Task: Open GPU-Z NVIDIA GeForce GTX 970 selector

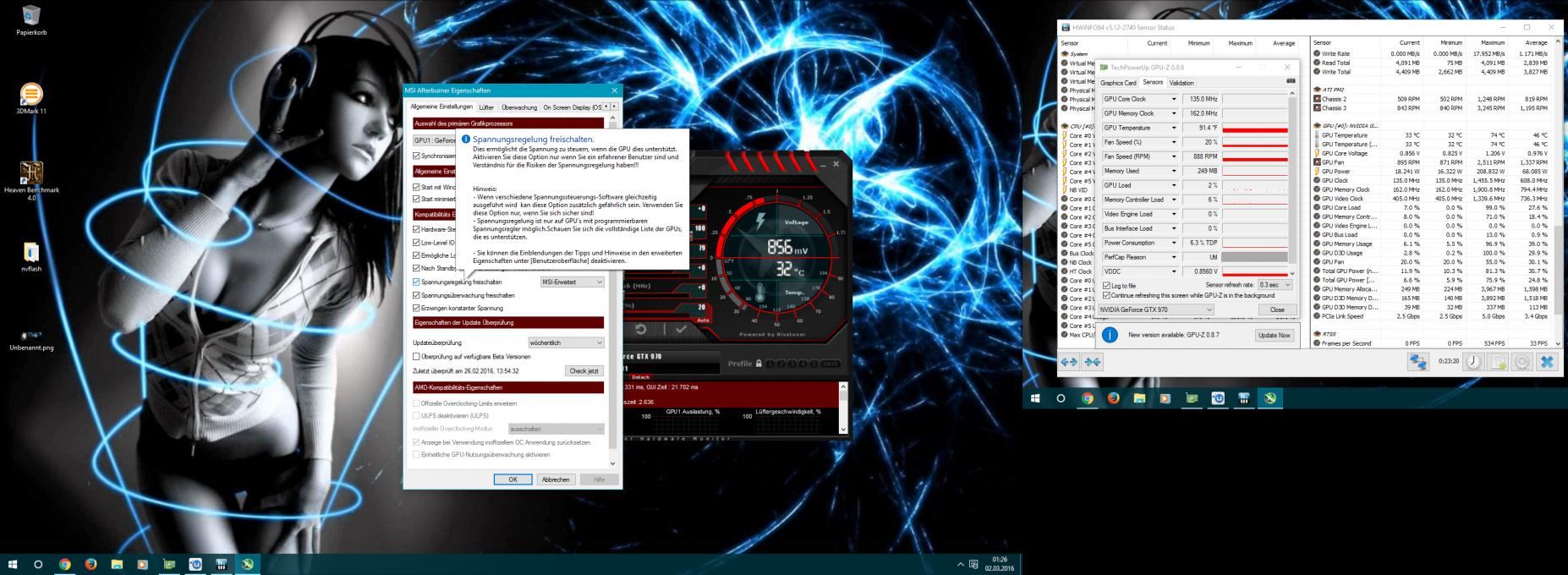Action: click(x=1156, y=309)
